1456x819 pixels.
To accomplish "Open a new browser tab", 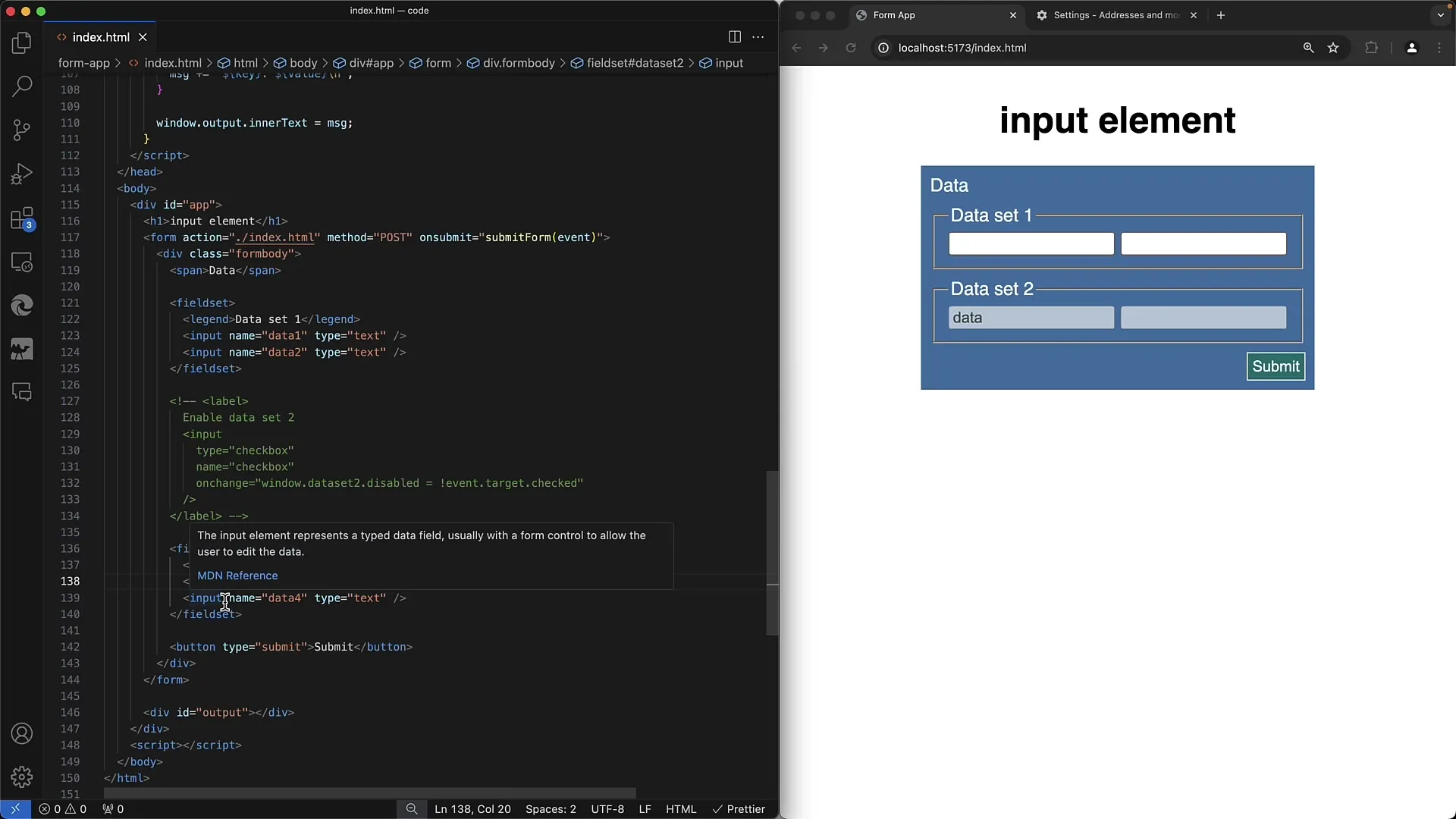I will tap(1220, 15).
